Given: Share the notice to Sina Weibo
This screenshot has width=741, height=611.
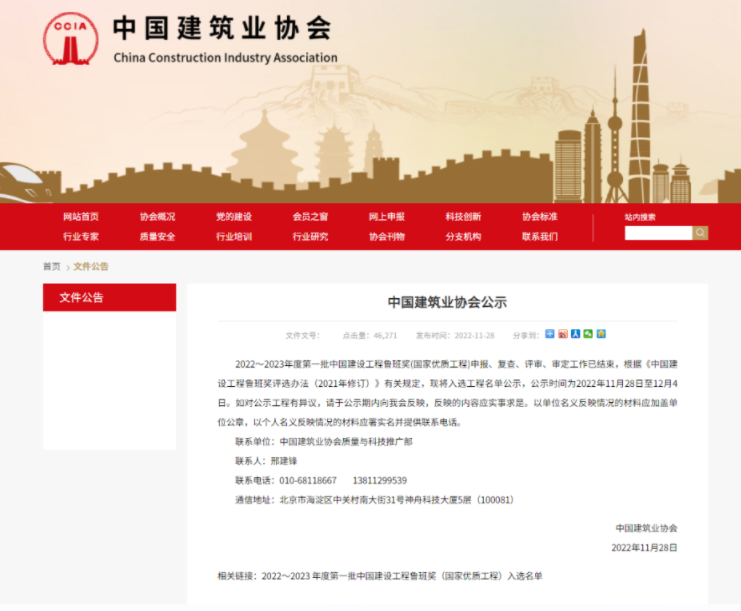Looking at the screenshot, I should coord(563,334).
